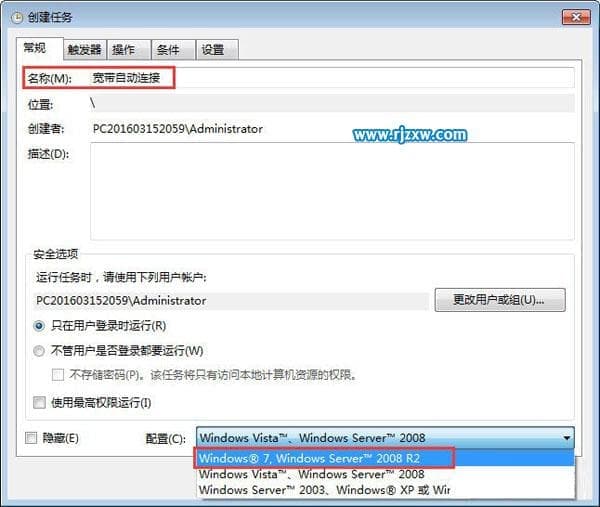Screen dimensions: 600x507
Task: Click the user account field under 安全选项
Action: click(x=231, y=301)
